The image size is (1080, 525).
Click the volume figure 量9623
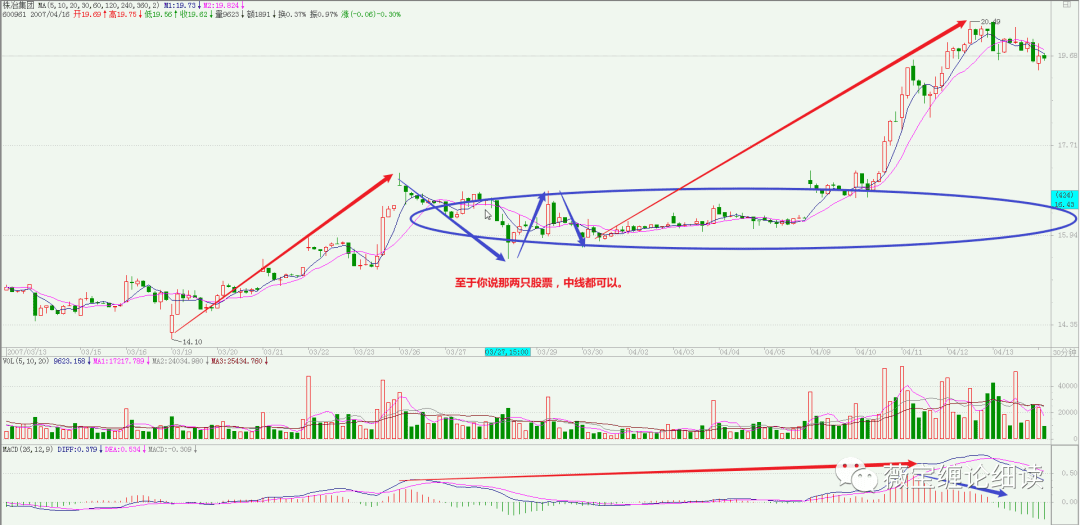[227, 14]
